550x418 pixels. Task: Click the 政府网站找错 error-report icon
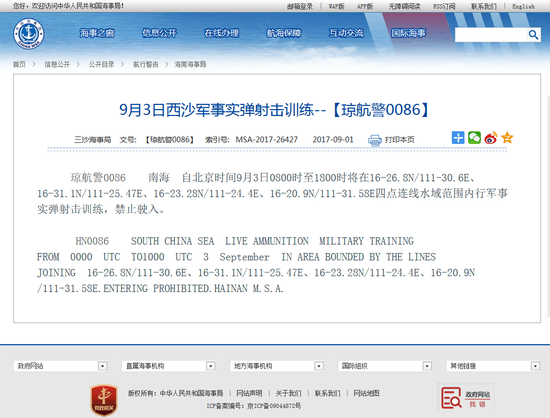[x=465, y=397]
